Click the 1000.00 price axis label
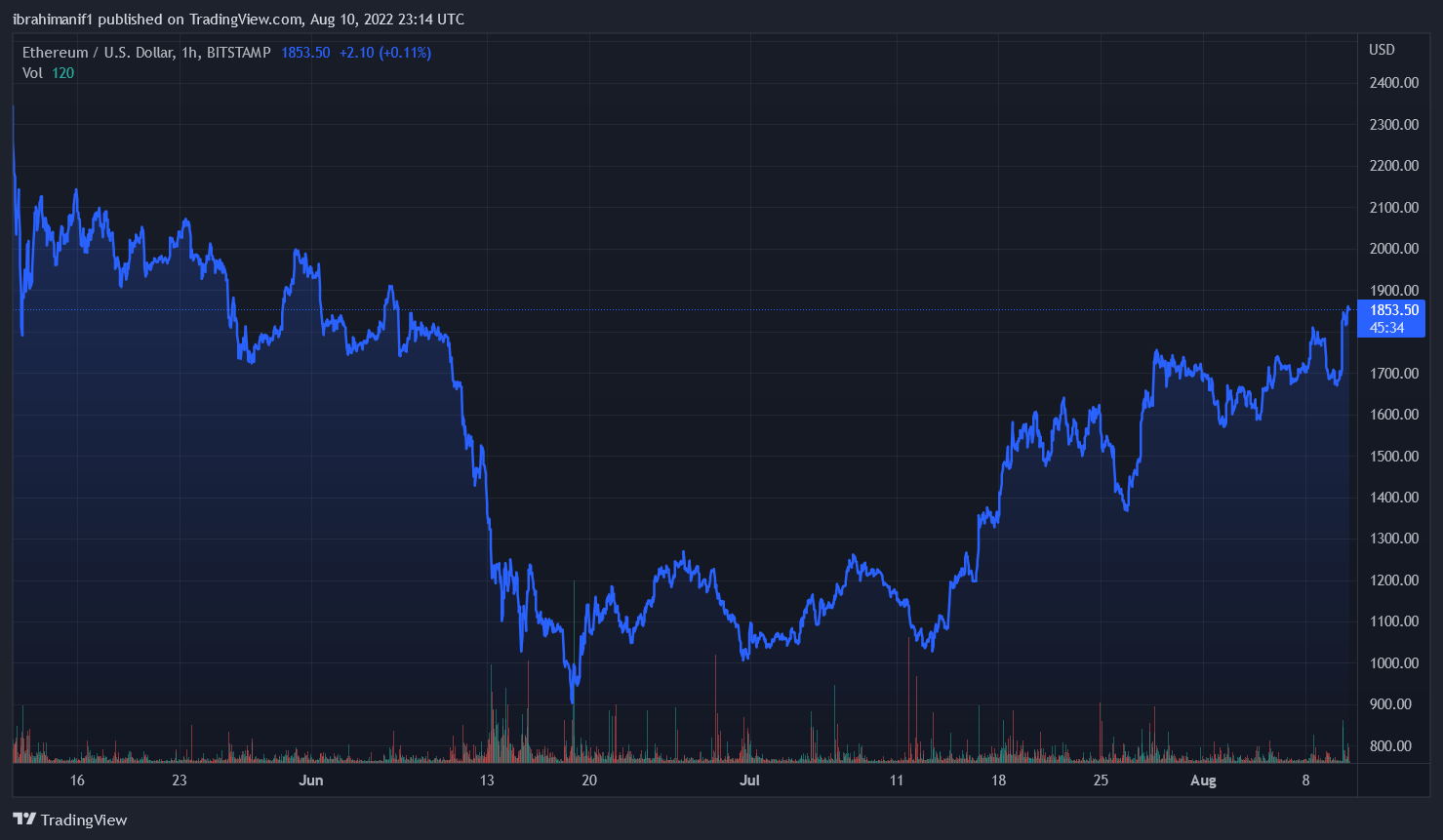The height and width of the screenshot is (840, 1443). point(1393,663)
